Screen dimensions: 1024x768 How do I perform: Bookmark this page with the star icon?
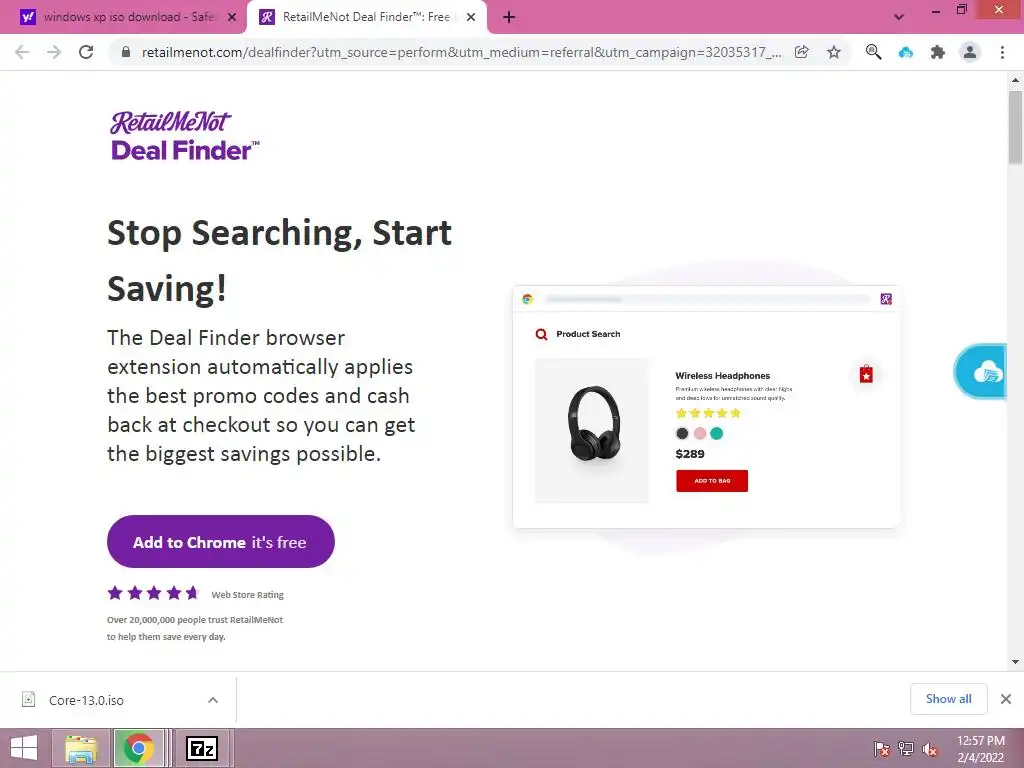tap(834, 52)
